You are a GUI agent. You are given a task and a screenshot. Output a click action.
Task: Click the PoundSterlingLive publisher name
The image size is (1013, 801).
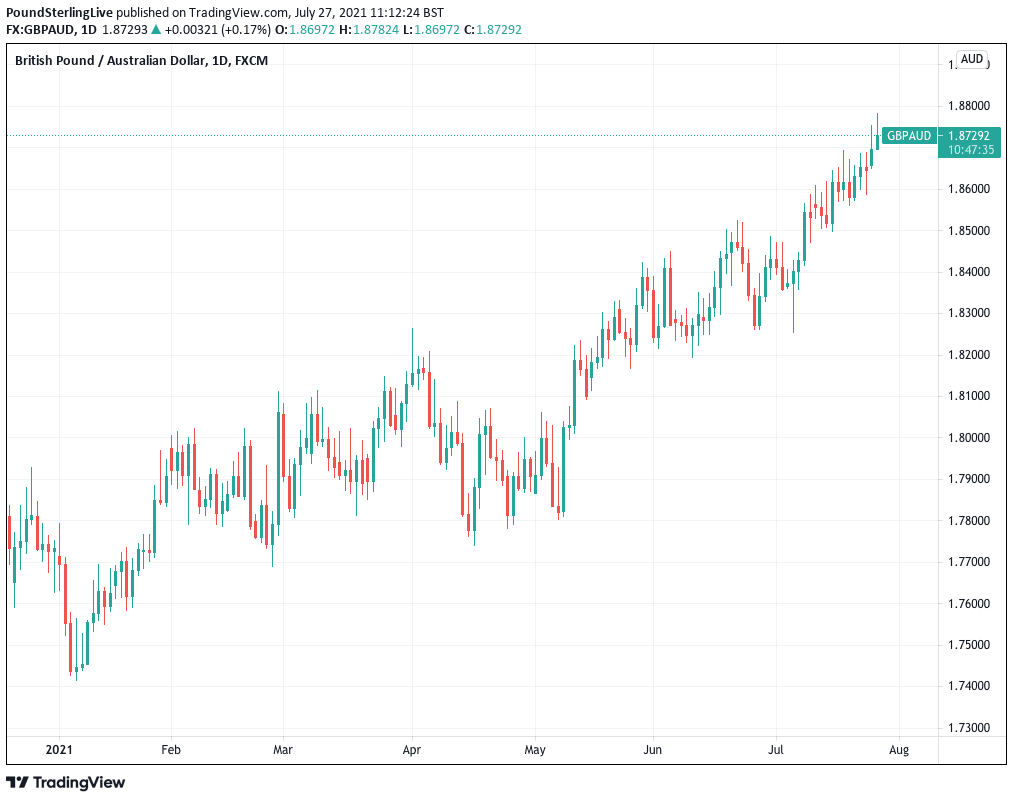pos(59,13)
